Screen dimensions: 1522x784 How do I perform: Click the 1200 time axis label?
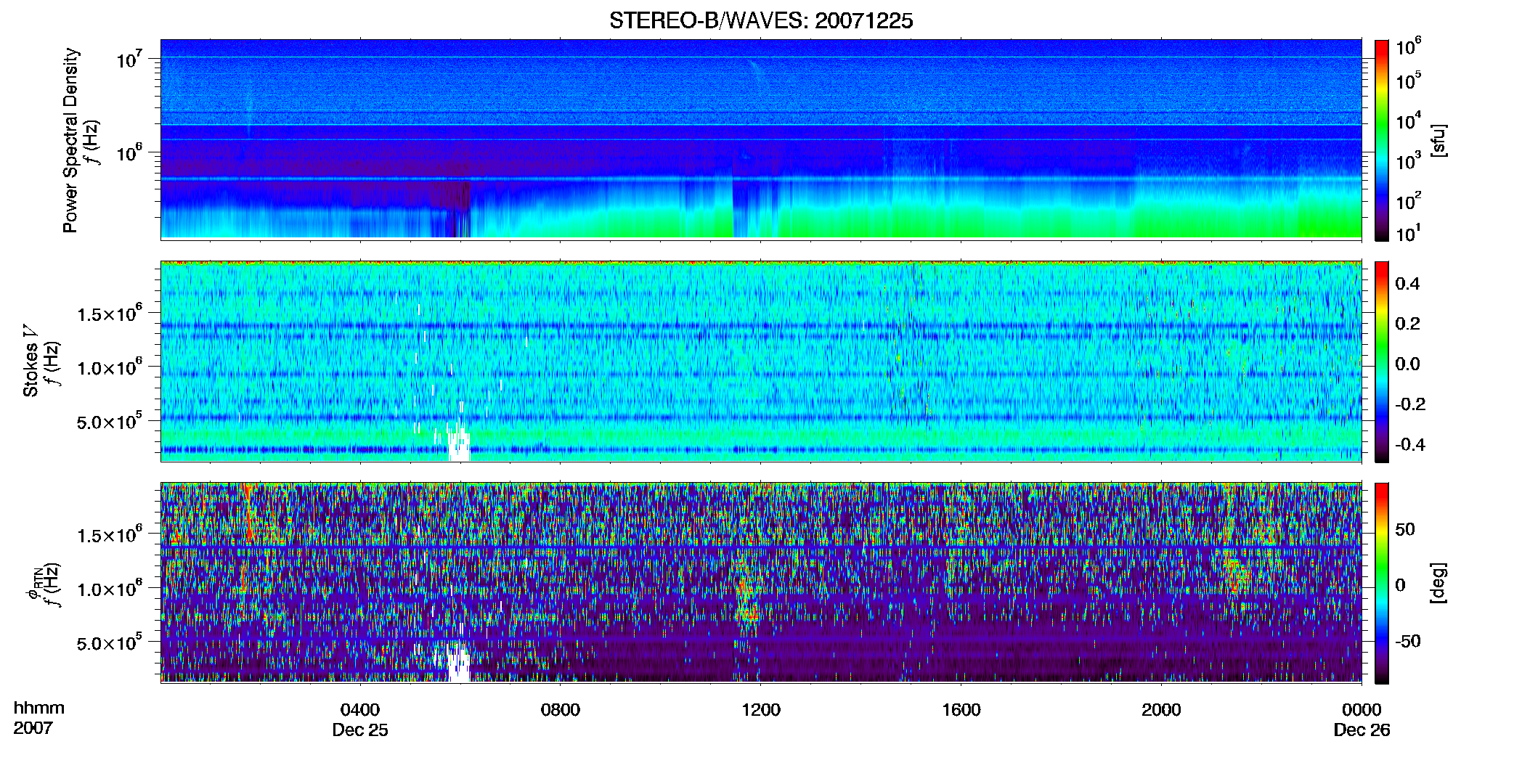click(x=761, y=710)
